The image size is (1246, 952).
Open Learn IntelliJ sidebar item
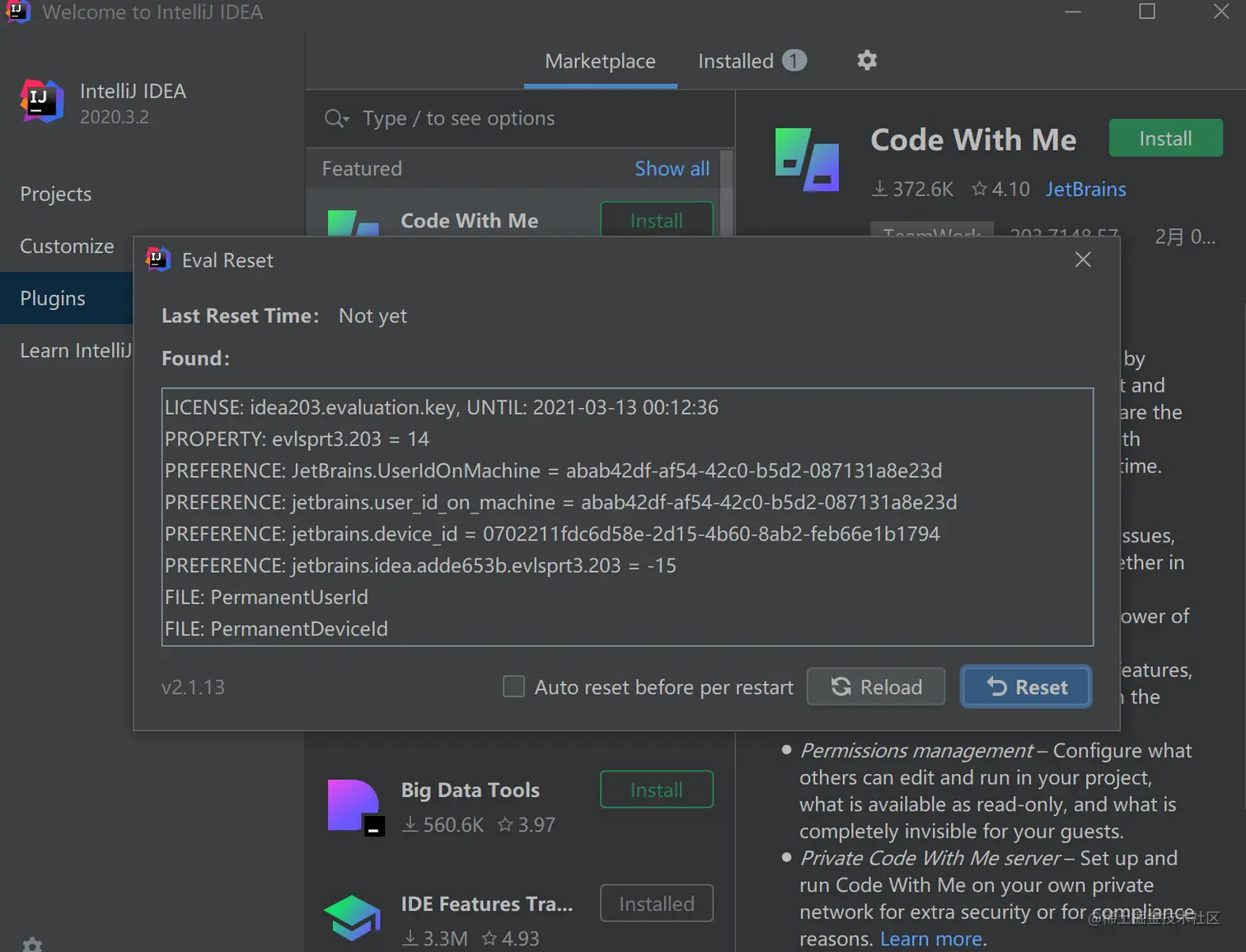[x=75, y=350]
